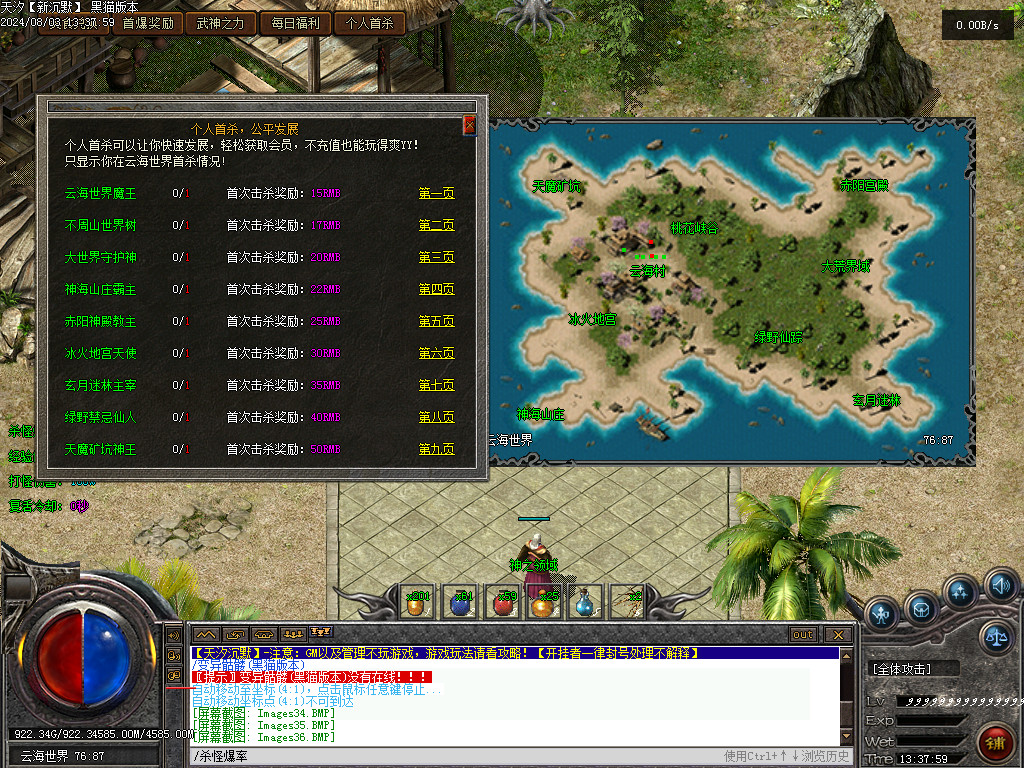
Task: Open the 首爆奖励 menu button
Action: (148, 24)
